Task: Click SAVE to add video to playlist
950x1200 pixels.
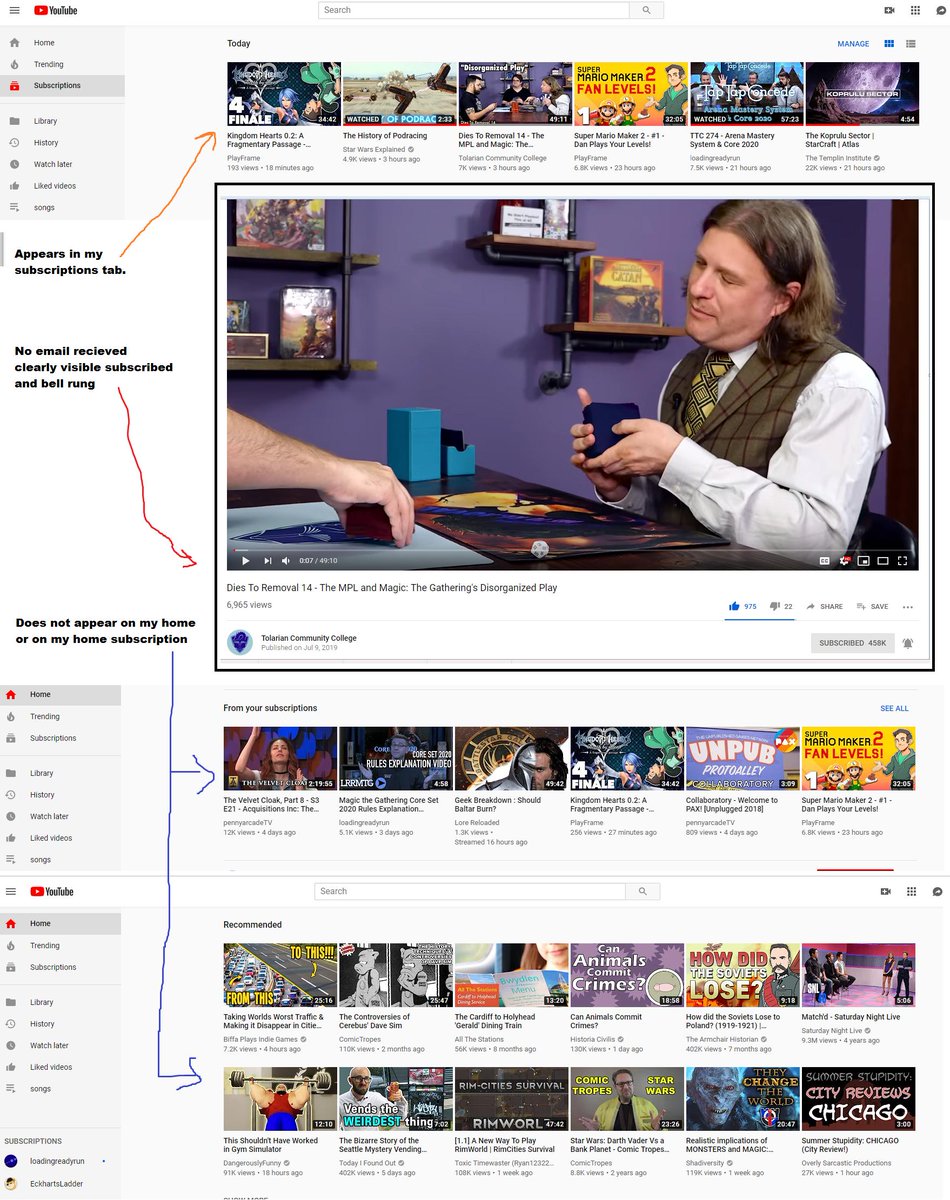Action: [x=872, y=607]
